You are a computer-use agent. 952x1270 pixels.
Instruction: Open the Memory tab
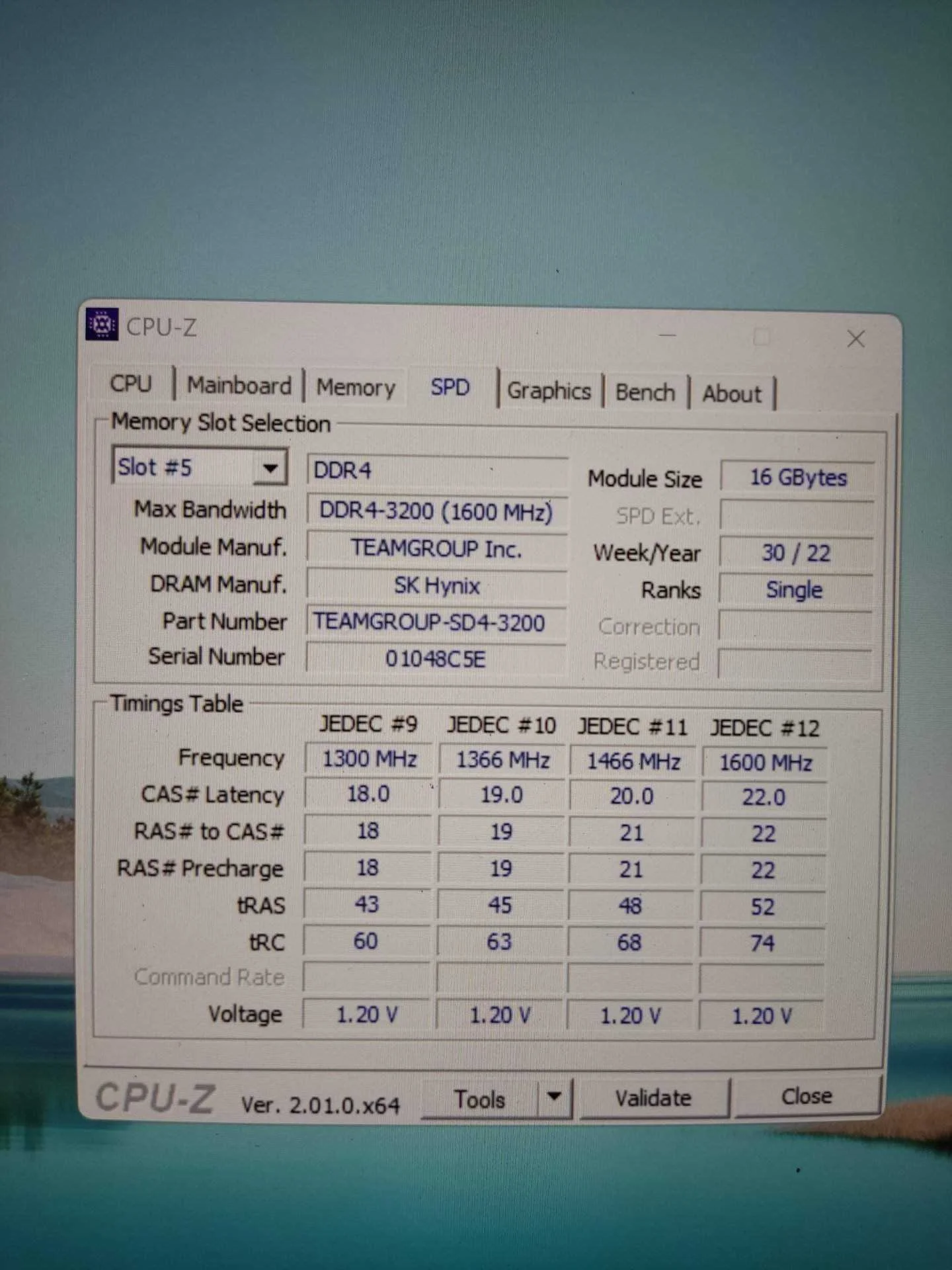coord(356,388)
